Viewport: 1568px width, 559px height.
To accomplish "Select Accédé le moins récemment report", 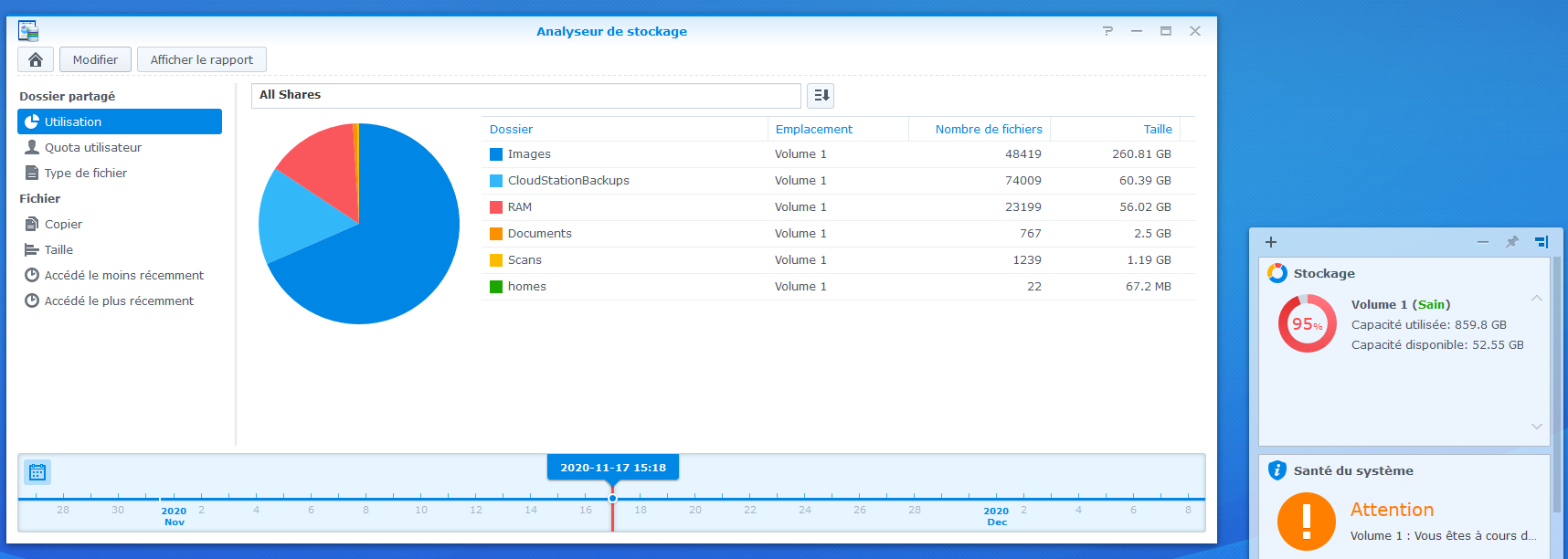I will click(x=123, y=275).
